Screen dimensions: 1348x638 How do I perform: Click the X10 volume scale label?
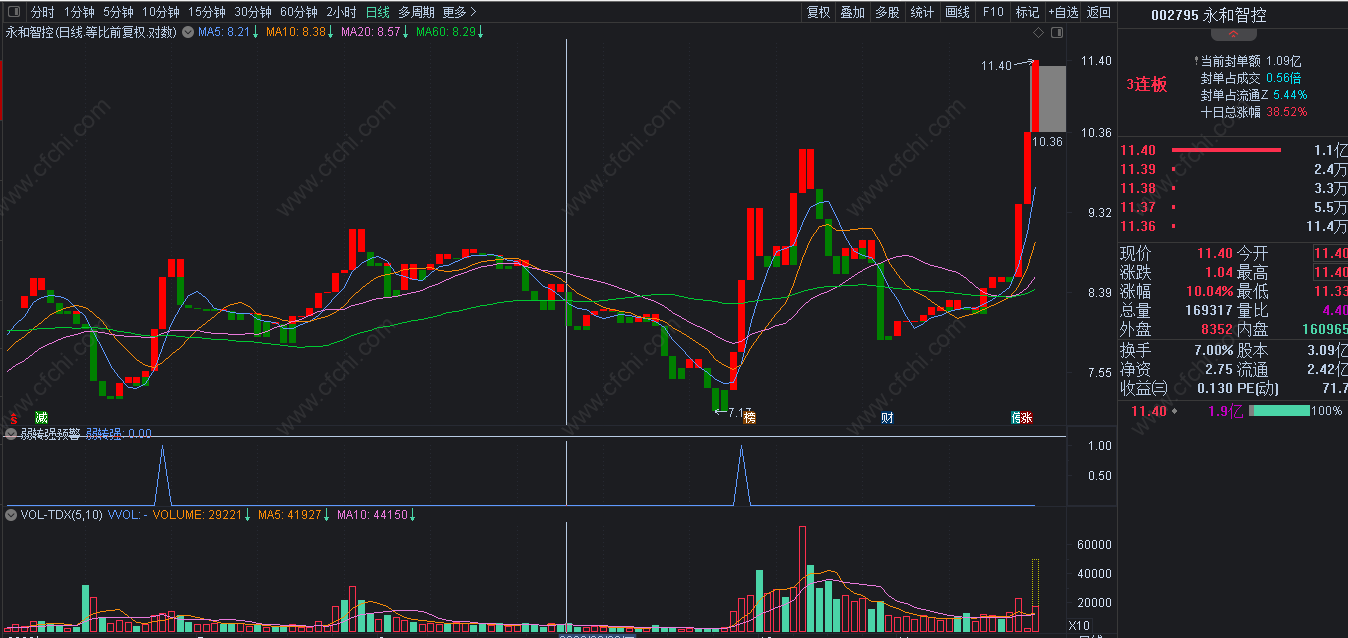1079,625
